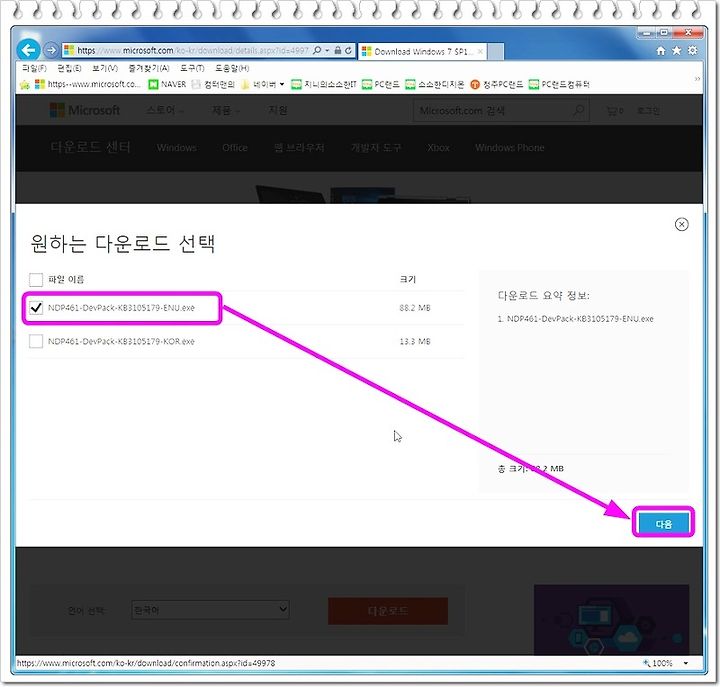Open the 100% zoom level dropdown arrow

point(686,663)
